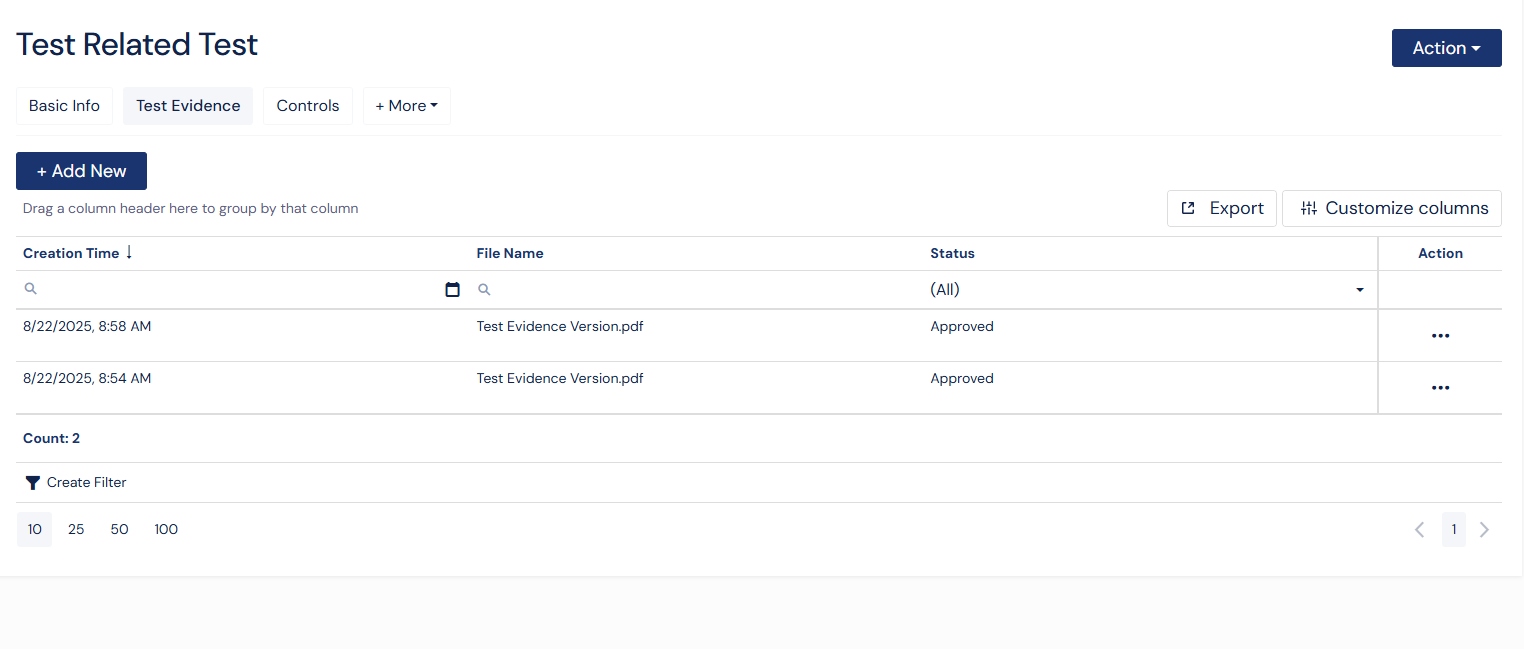Go to the previous page arrow
Image resolution: width=1524 pixels, height=649 pixels.
point(1419,530)
